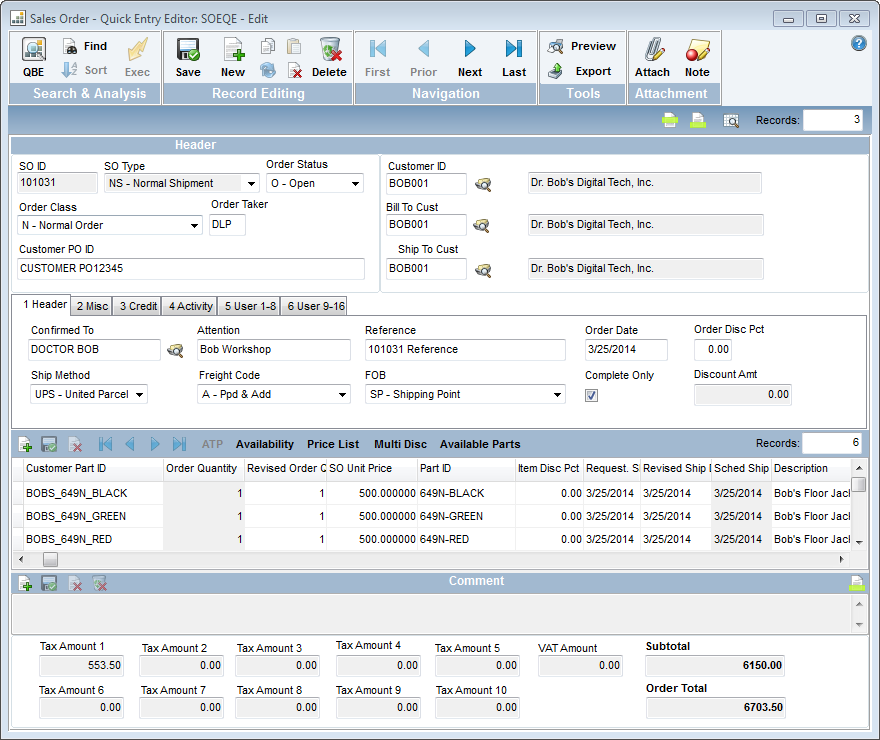Image resolution: width=880 pixels, height=740 pixels.
Task: Jump to the Last record
Action: [x=514, y=57]
